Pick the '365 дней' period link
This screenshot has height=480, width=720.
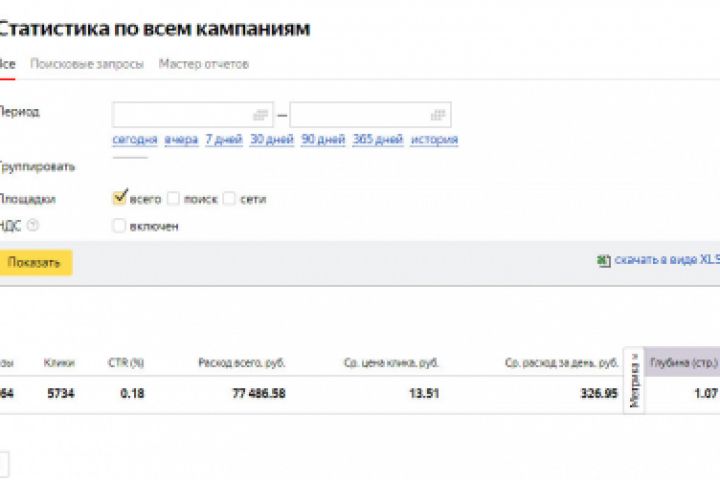pyautogui.click(x=377, y=140)
